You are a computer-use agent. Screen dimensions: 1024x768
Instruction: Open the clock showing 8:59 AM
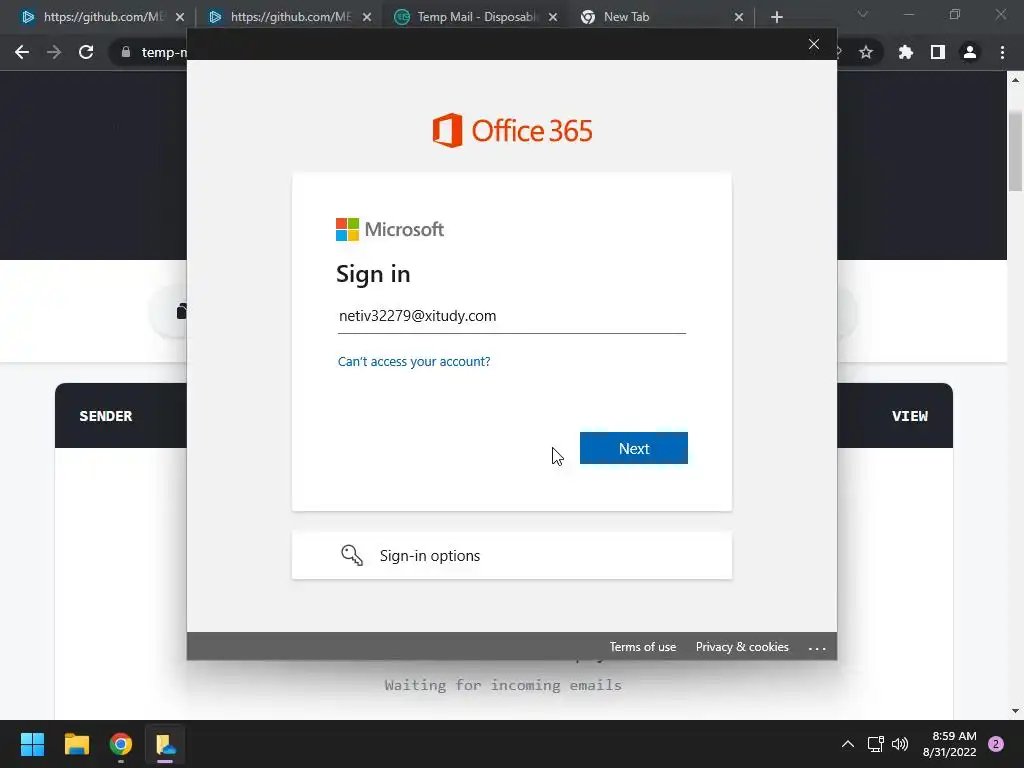click(x=950, y=744)
